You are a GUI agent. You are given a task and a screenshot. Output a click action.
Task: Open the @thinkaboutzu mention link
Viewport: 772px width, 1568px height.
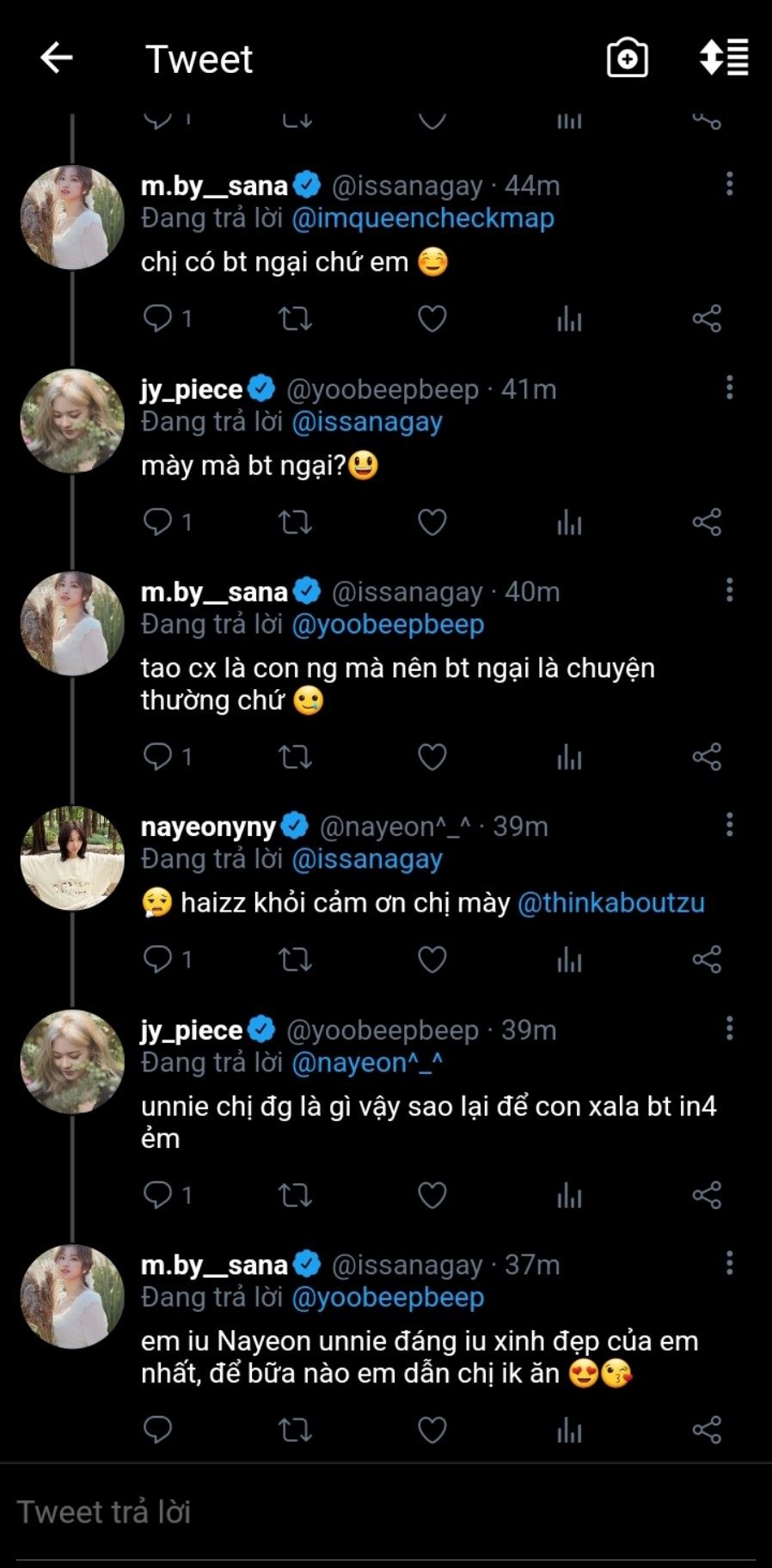(610, 903)
